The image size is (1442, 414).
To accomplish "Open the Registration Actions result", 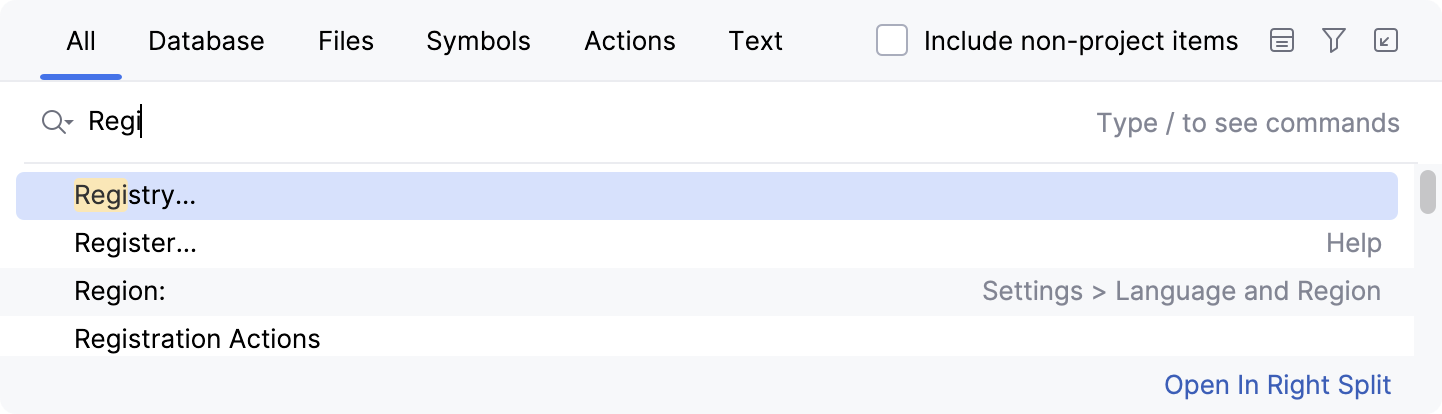I will [x=198, y=340].
